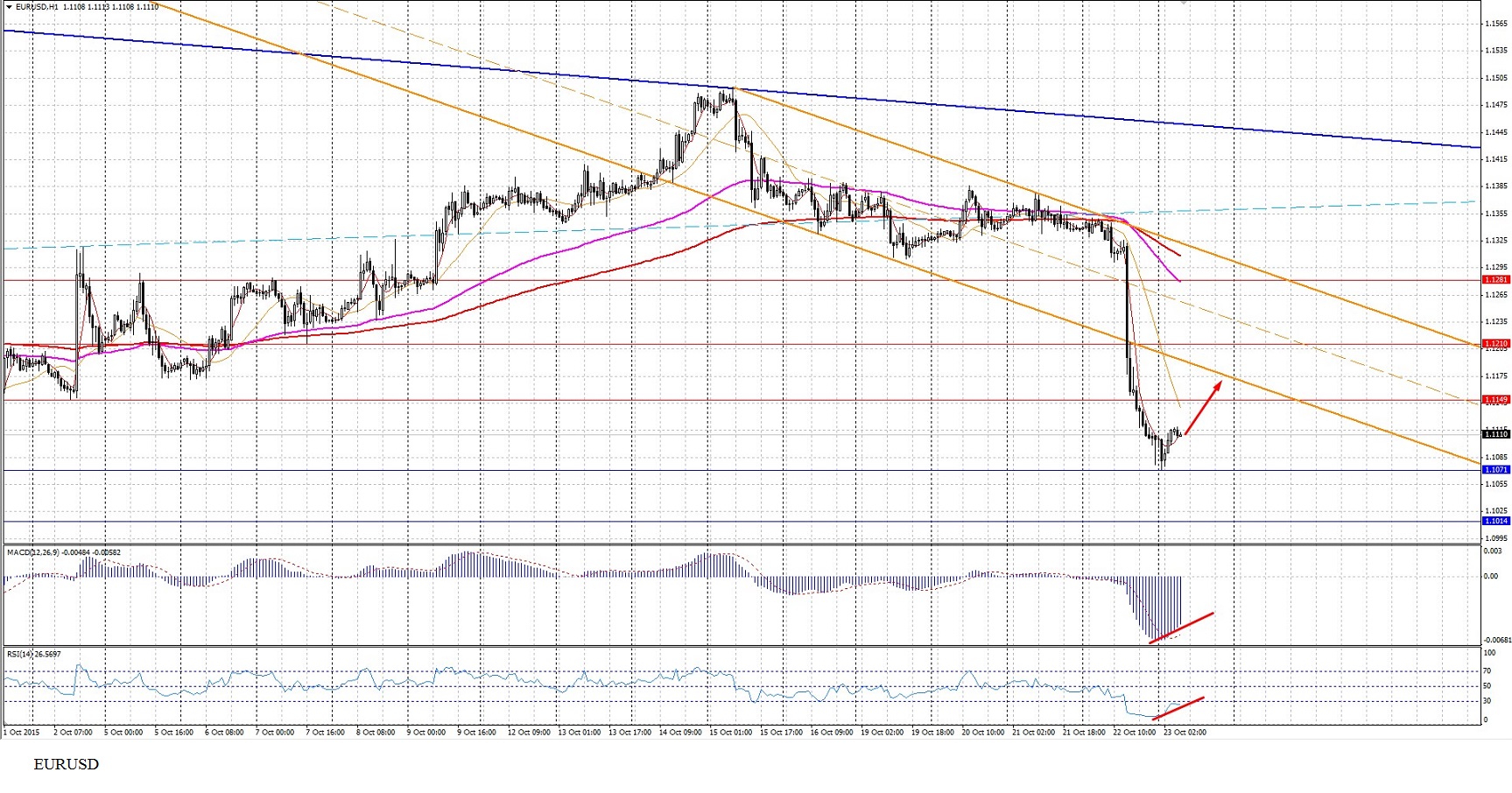This screenshot has width=1512, height=793.
Task: Click the RSI(14) indicator label
Action: click(18, 654)
